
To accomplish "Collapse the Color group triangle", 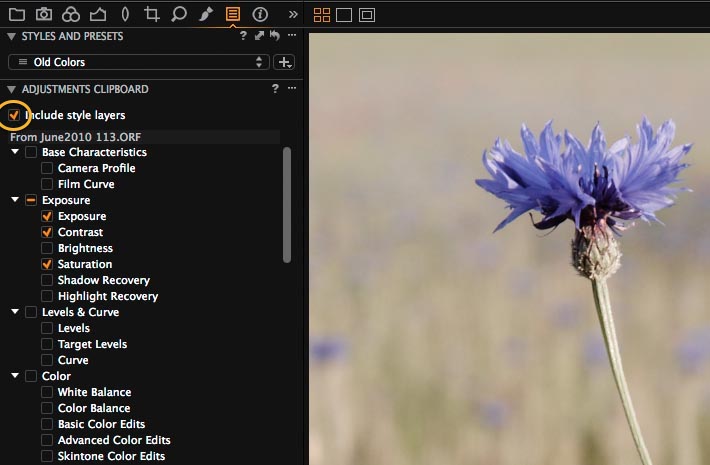I will click(15, 376).
